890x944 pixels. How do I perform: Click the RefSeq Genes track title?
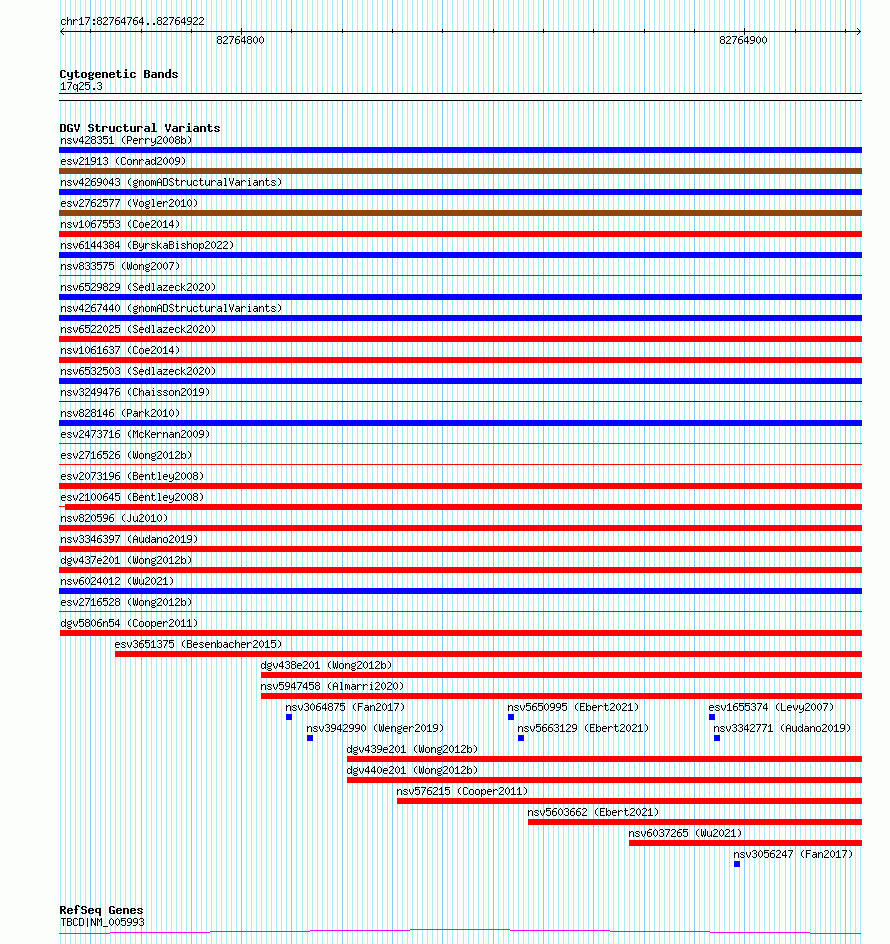pos(101,910)
